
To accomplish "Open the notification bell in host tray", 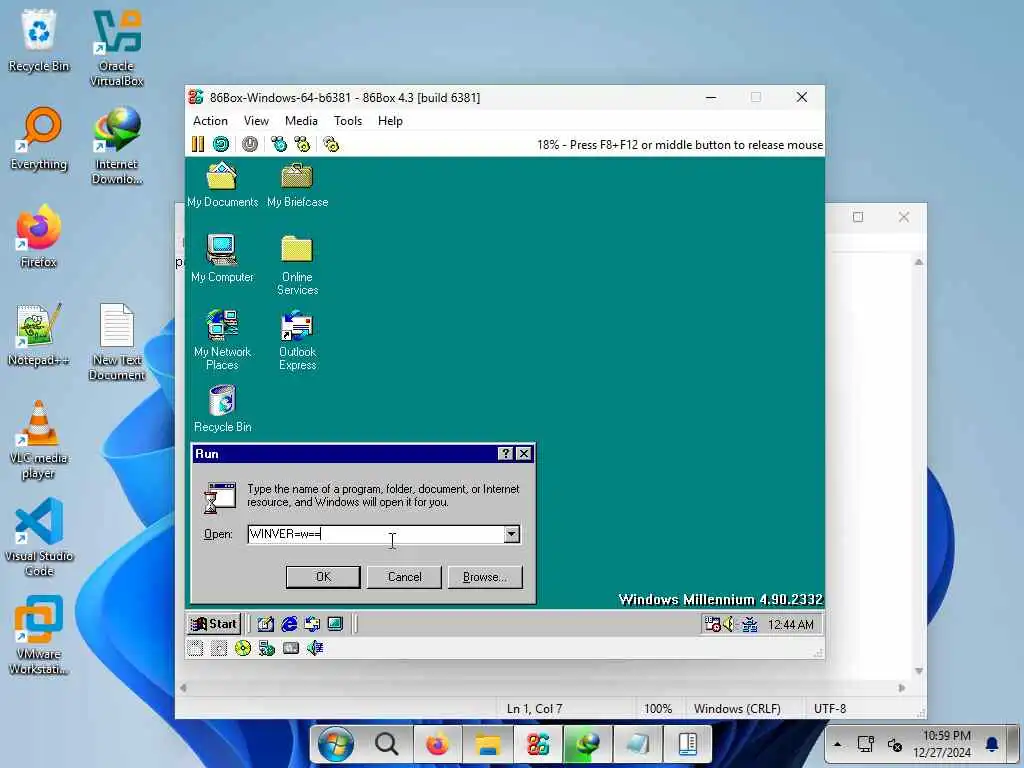I will pyautogui.click(x=991, y=744).
